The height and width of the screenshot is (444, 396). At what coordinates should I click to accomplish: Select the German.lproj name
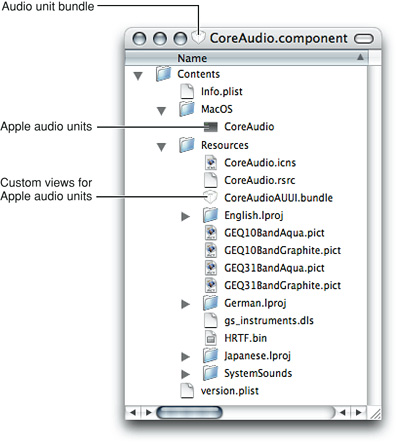pyautogui.click(x=255, y=303)
